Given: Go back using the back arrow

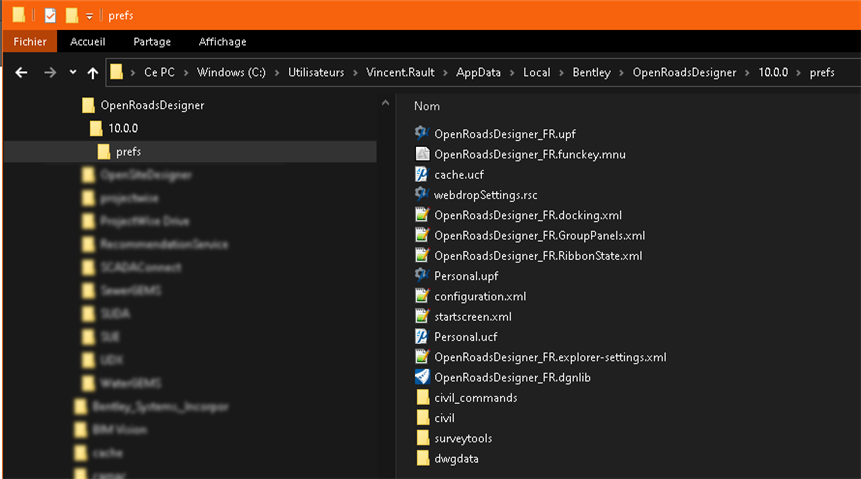Looking at the screenshot, I should coord(21,73).
